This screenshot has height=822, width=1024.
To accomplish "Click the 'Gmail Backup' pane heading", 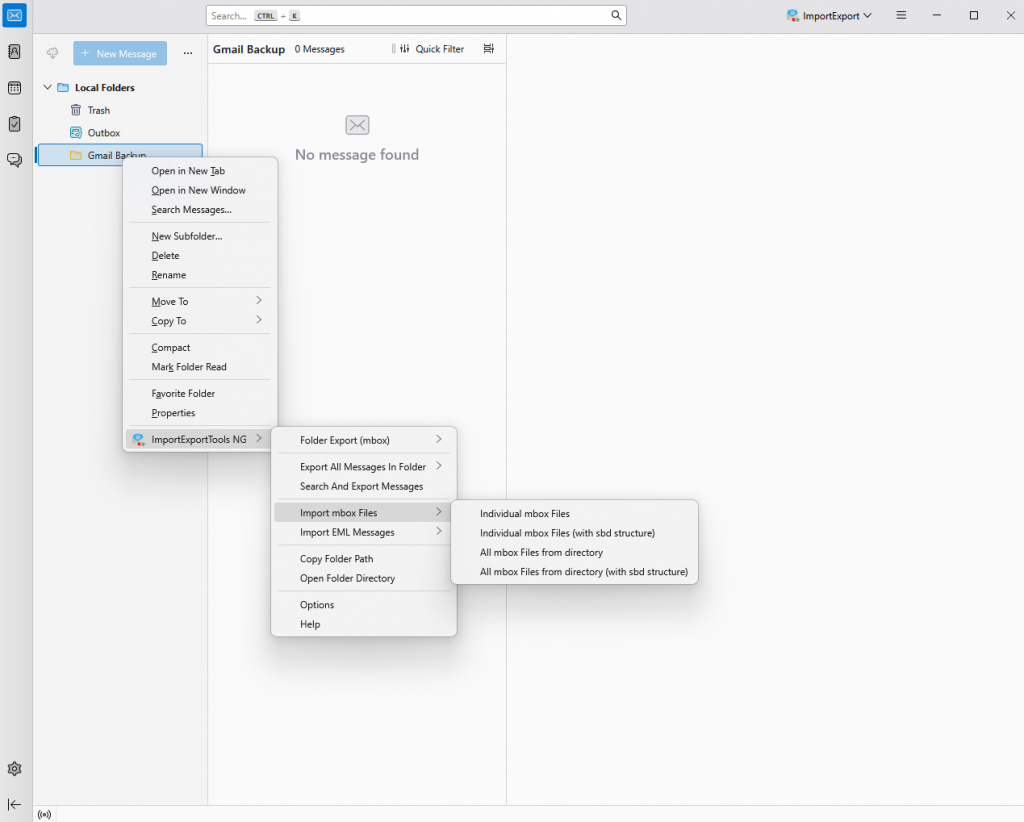I will [x=249, y=49].
